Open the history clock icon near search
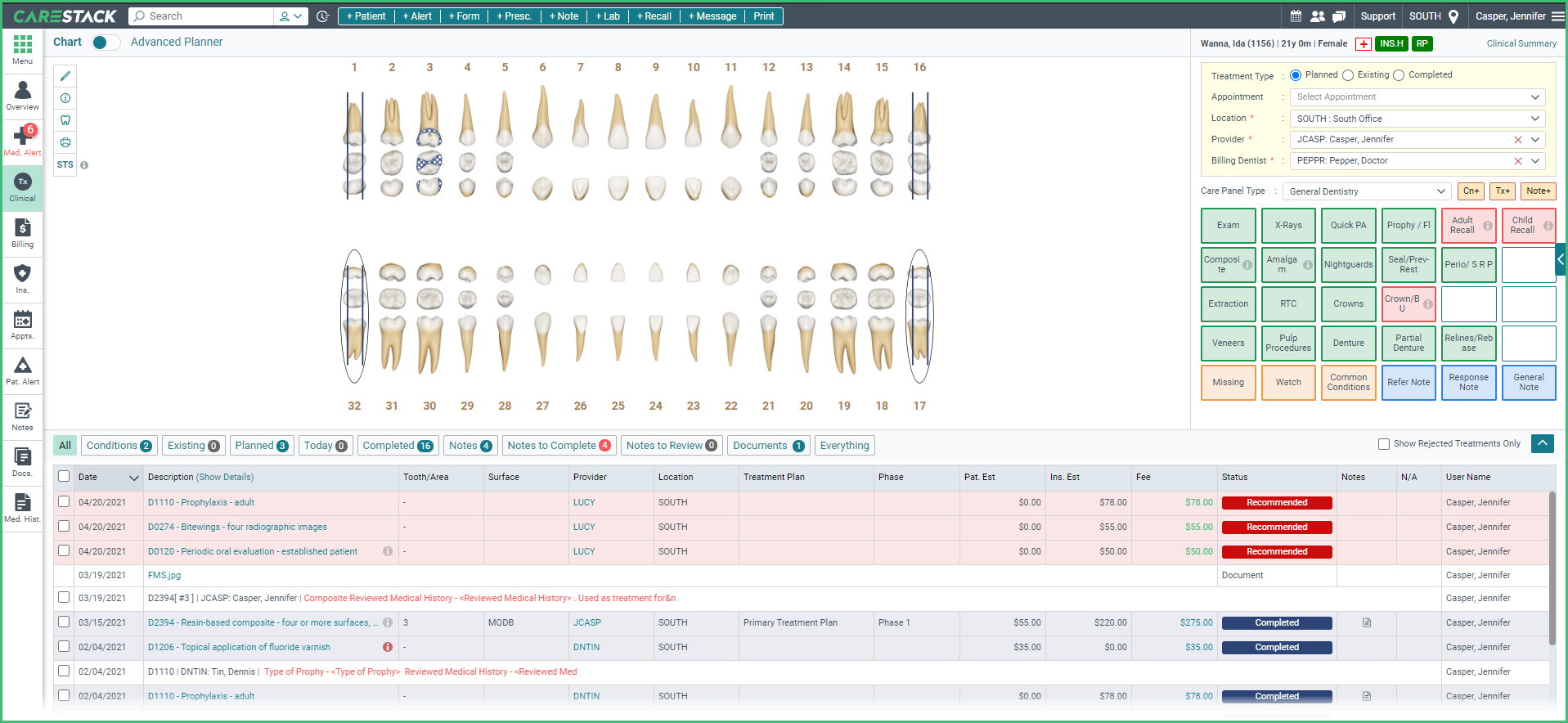This screenshot has height=723, width=1568. pyautogui.click(x=323, y=16)
